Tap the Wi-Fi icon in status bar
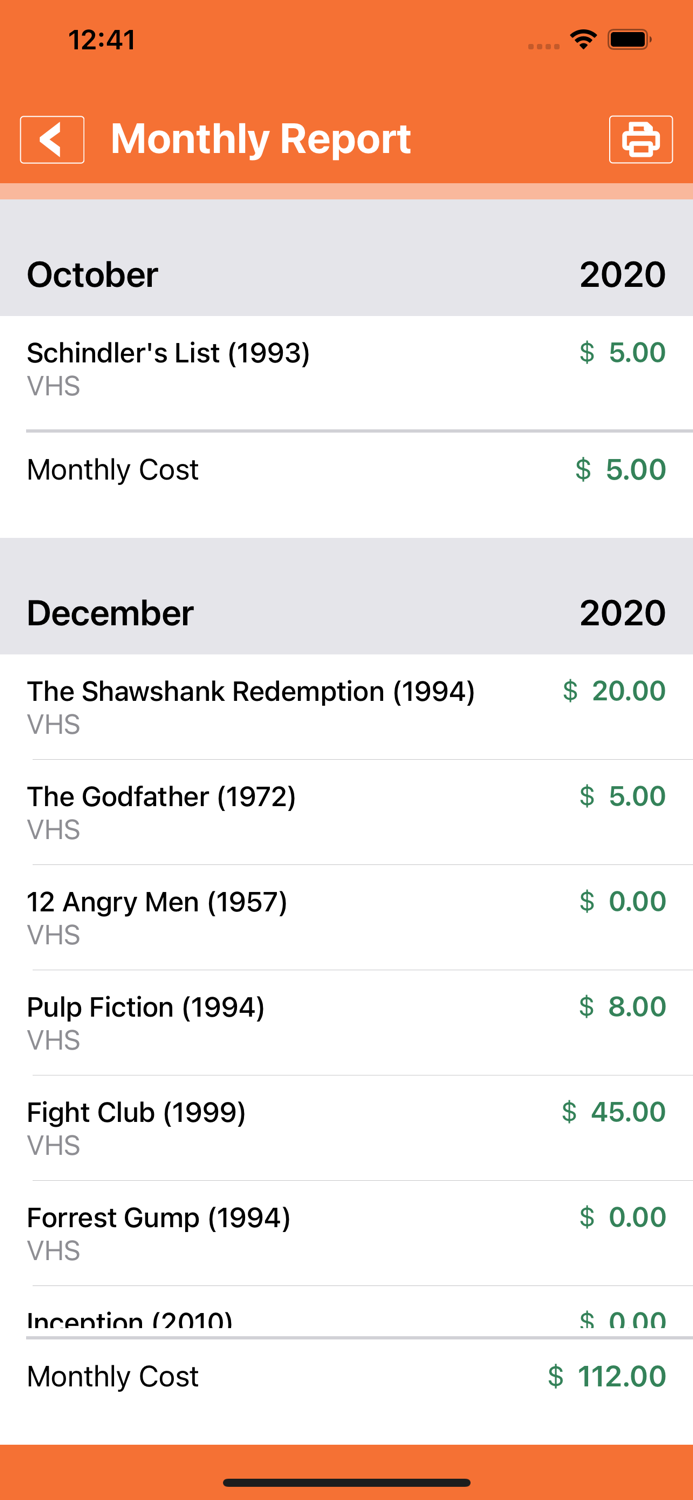The width and height of the screenshot is (693, 1500). (583, 40)
